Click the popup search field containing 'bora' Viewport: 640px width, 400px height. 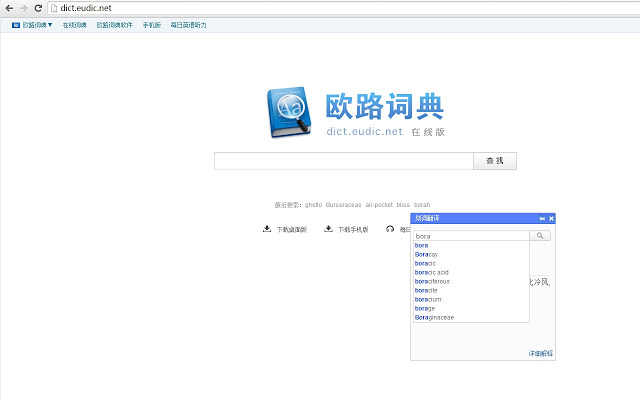[471, 236]
